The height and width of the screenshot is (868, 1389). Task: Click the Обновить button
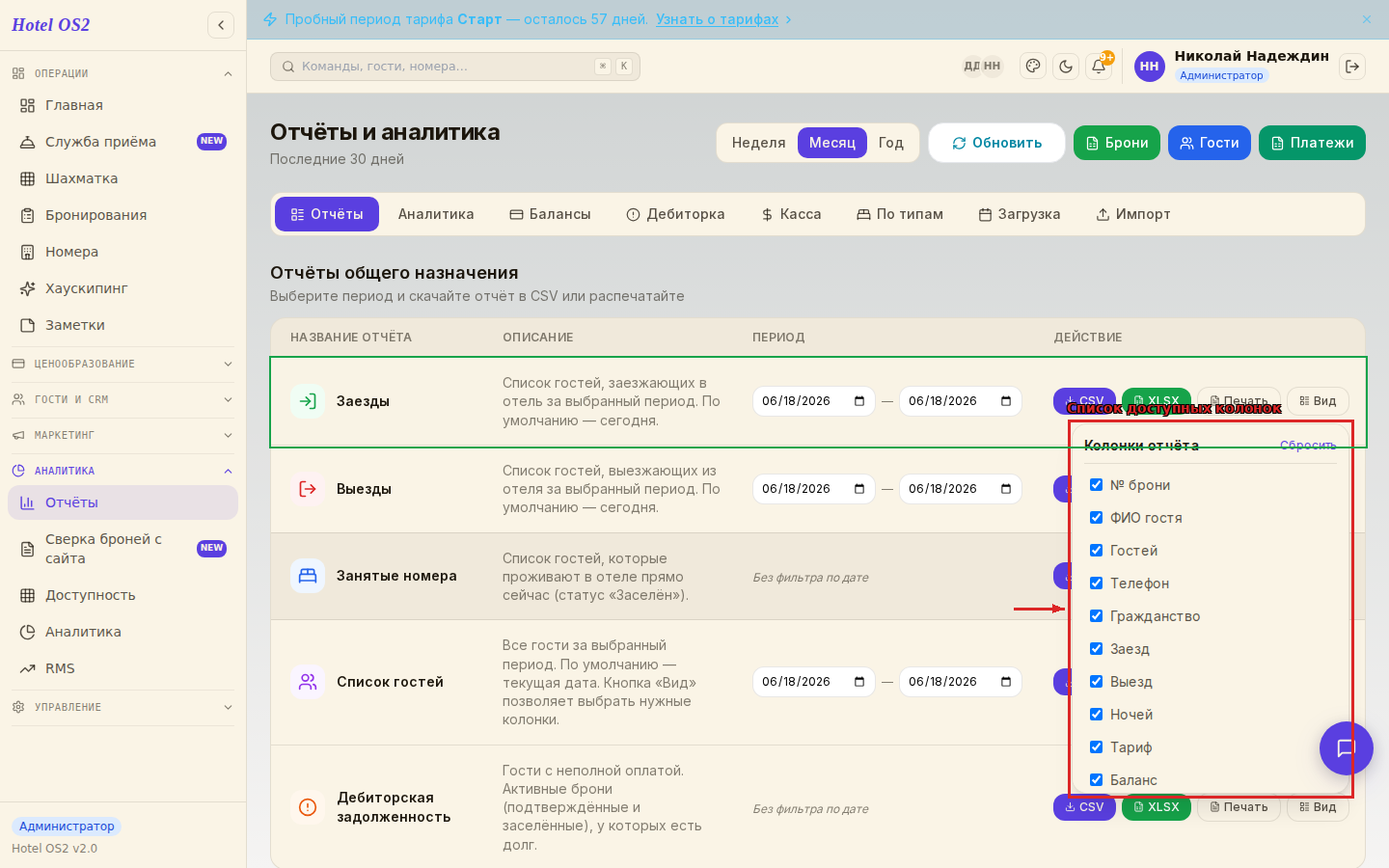pyautogui.click(x=996, y=143)
